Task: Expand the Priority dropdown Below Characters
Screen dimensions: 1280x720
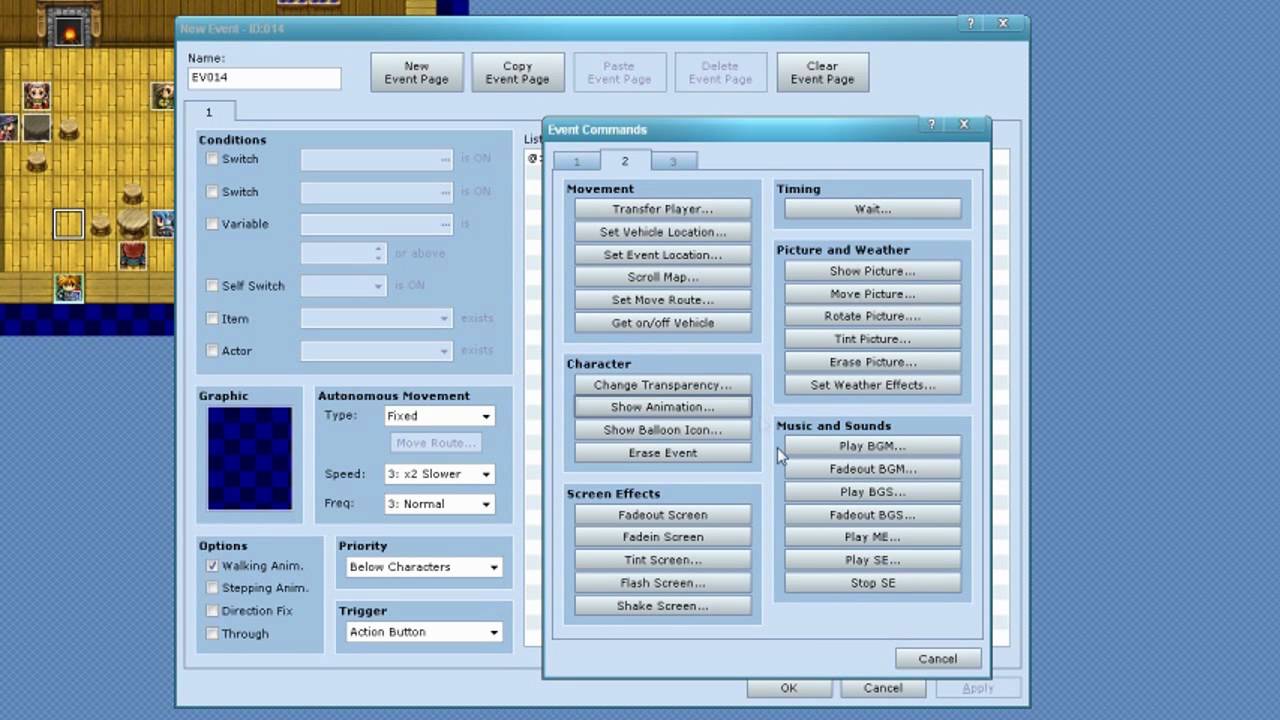Action: (423, 567)
